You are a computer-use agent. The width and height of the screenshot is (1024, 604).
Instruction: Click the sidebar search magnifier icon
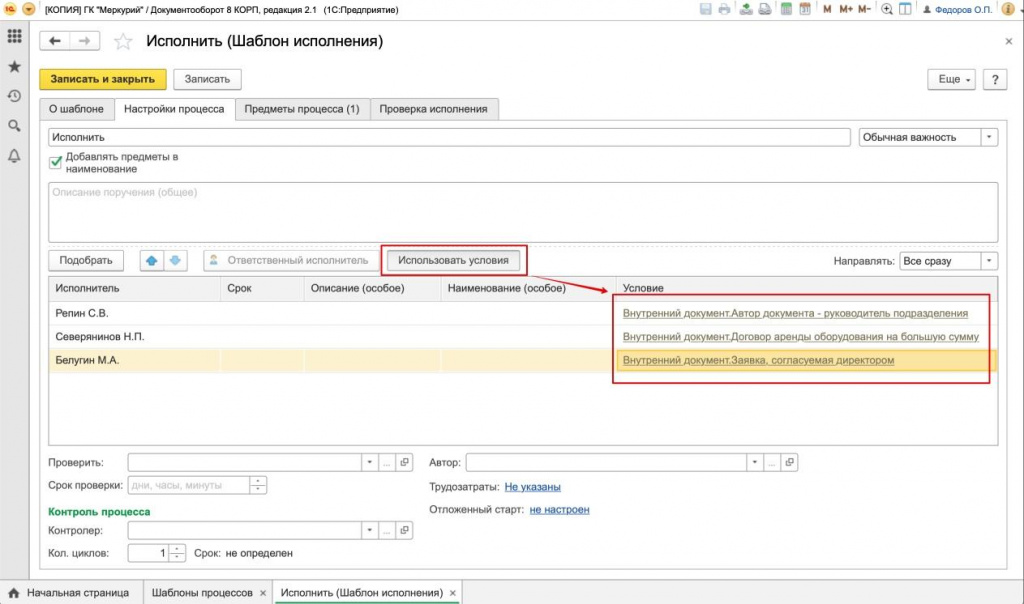click(14, 126)
